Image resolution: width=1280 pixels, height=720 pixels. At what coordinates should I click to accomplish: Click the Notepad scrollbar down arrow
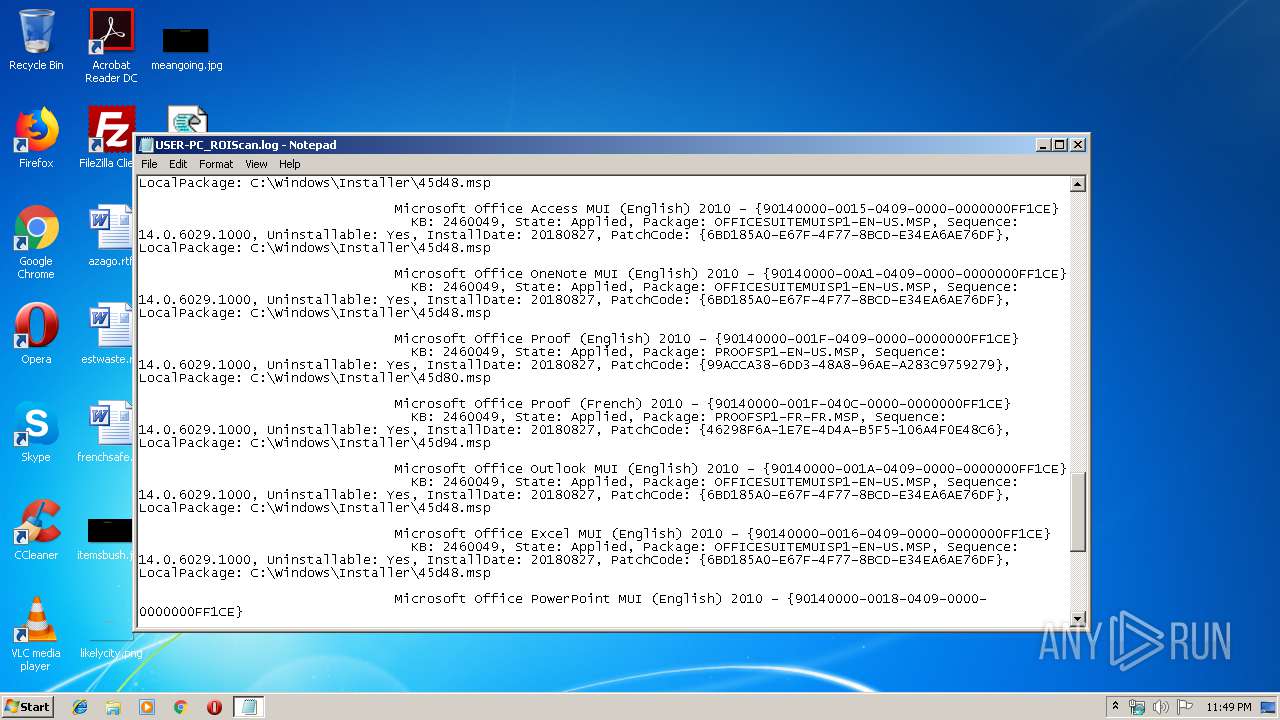[x=1078, y=618]
